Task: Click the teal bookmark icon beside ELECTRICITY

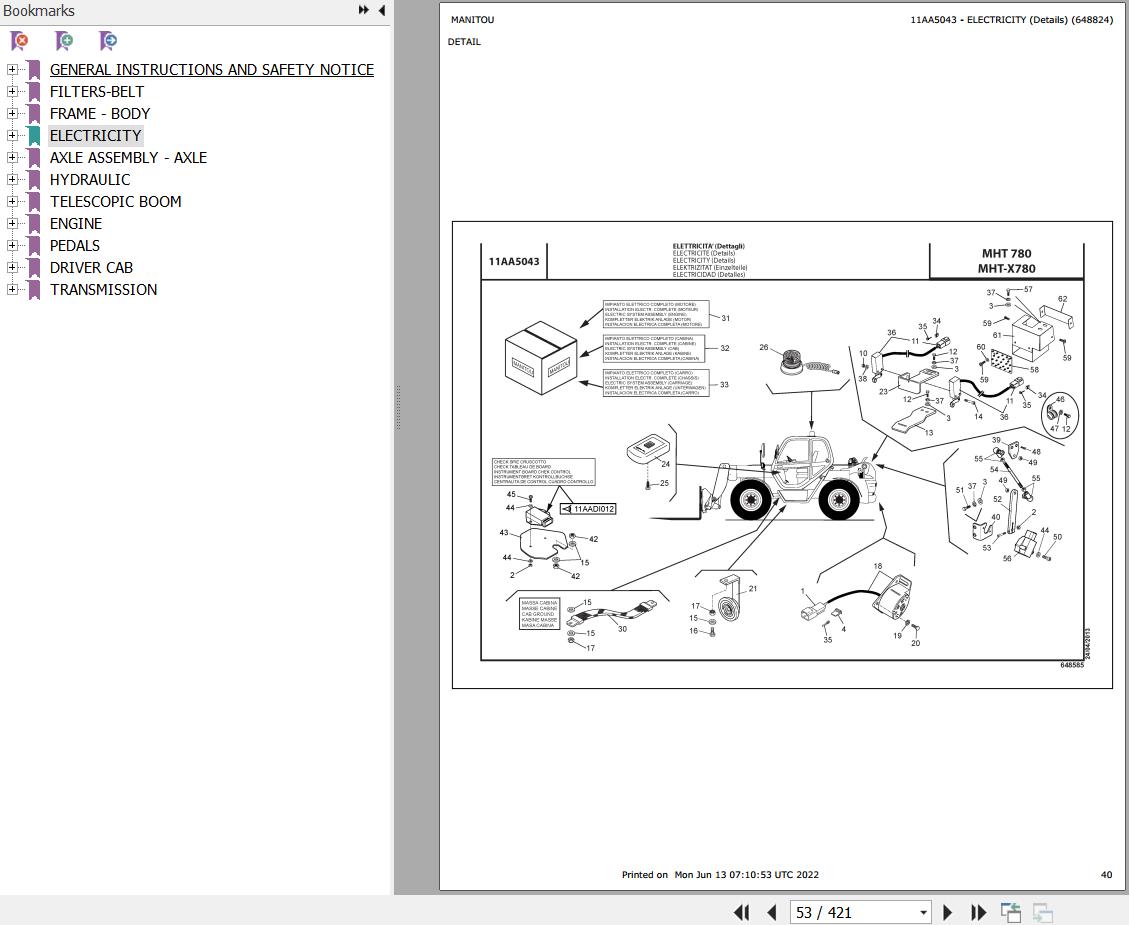Action: click(x=34, y=136)
